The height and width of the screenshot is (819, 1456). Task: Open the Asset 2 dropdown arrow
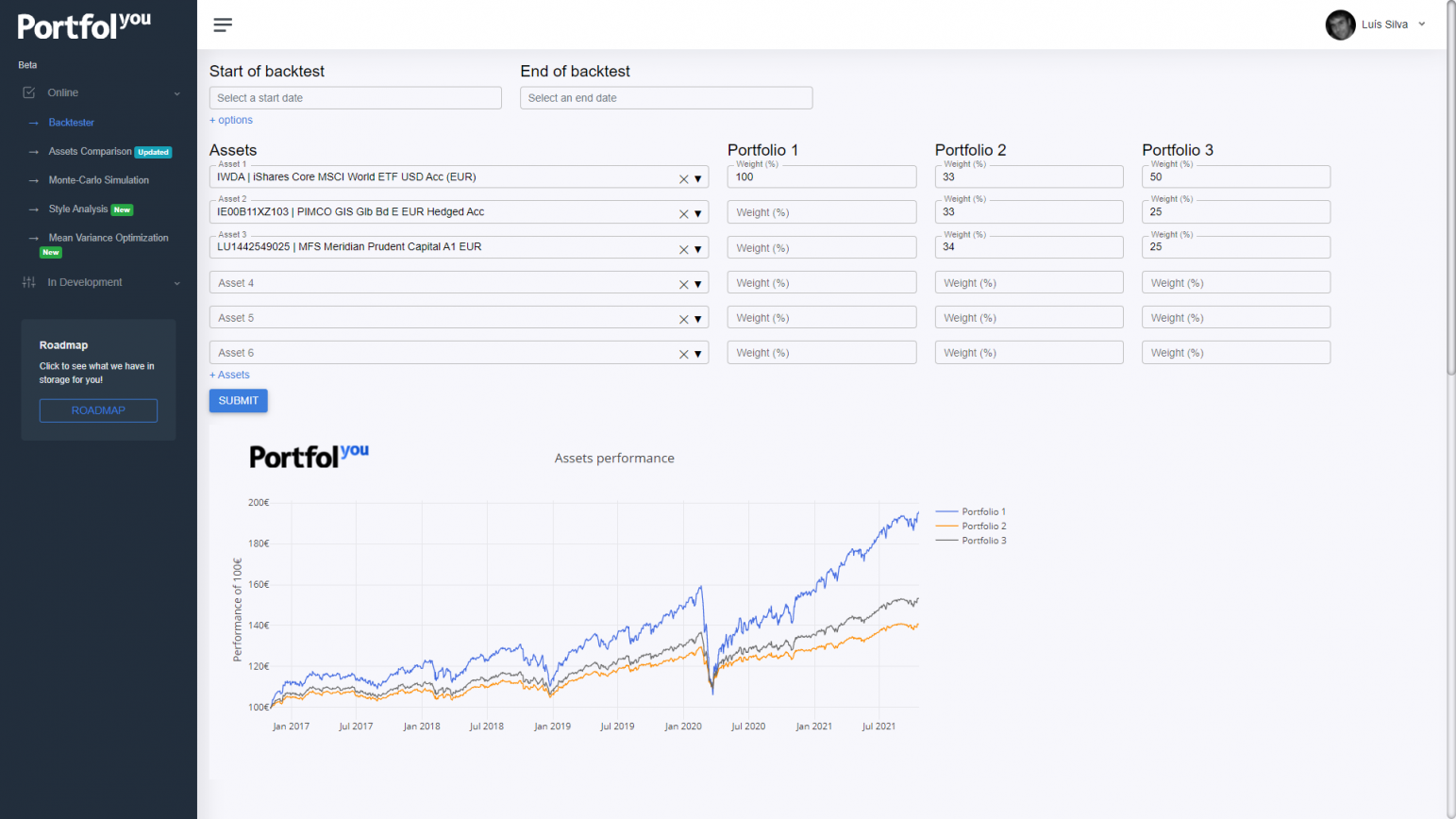click(x=698, y=214)
